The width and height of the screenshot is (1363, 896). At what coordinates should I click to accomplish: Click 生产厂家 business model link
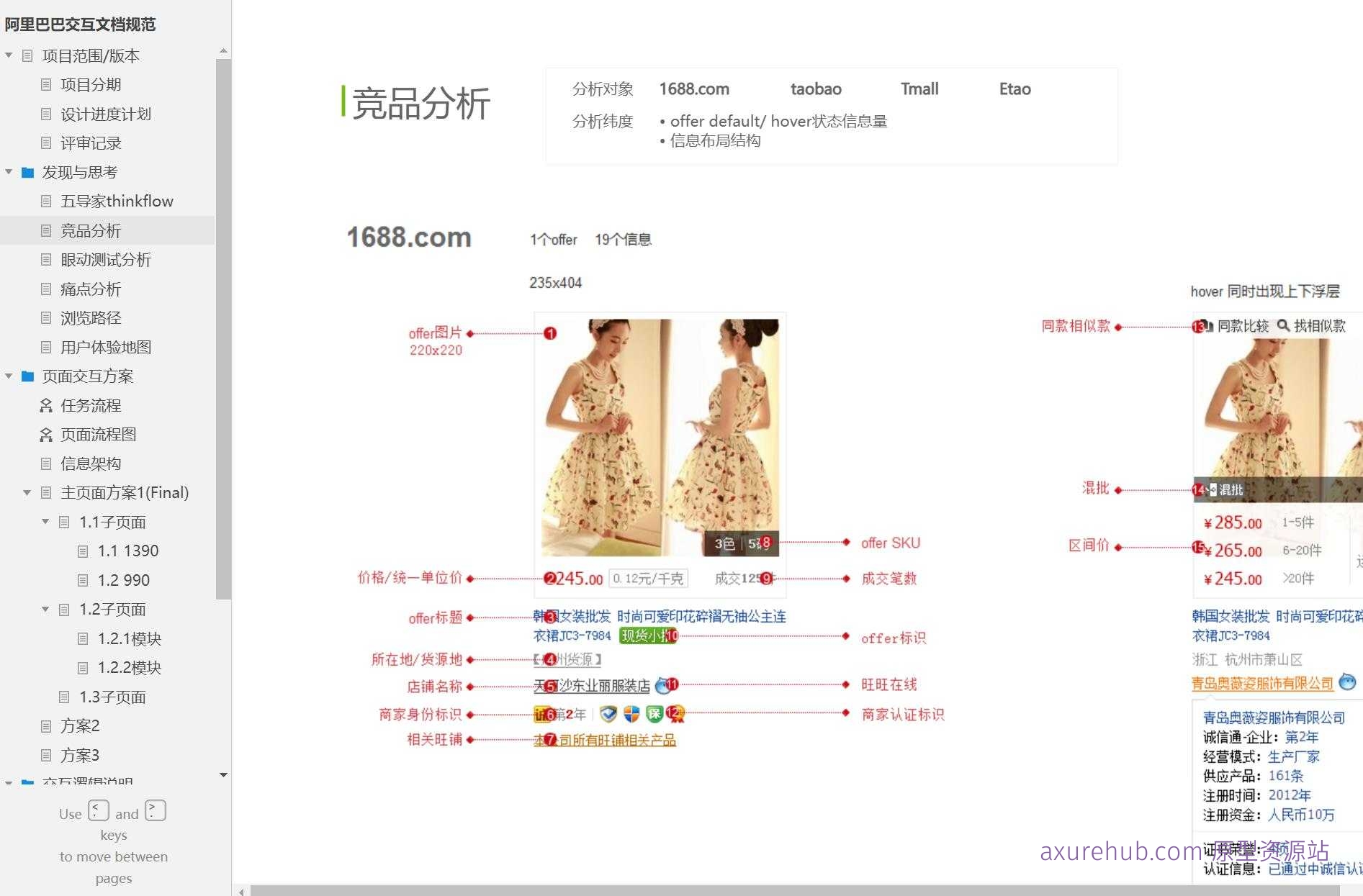click(1293, 757)
